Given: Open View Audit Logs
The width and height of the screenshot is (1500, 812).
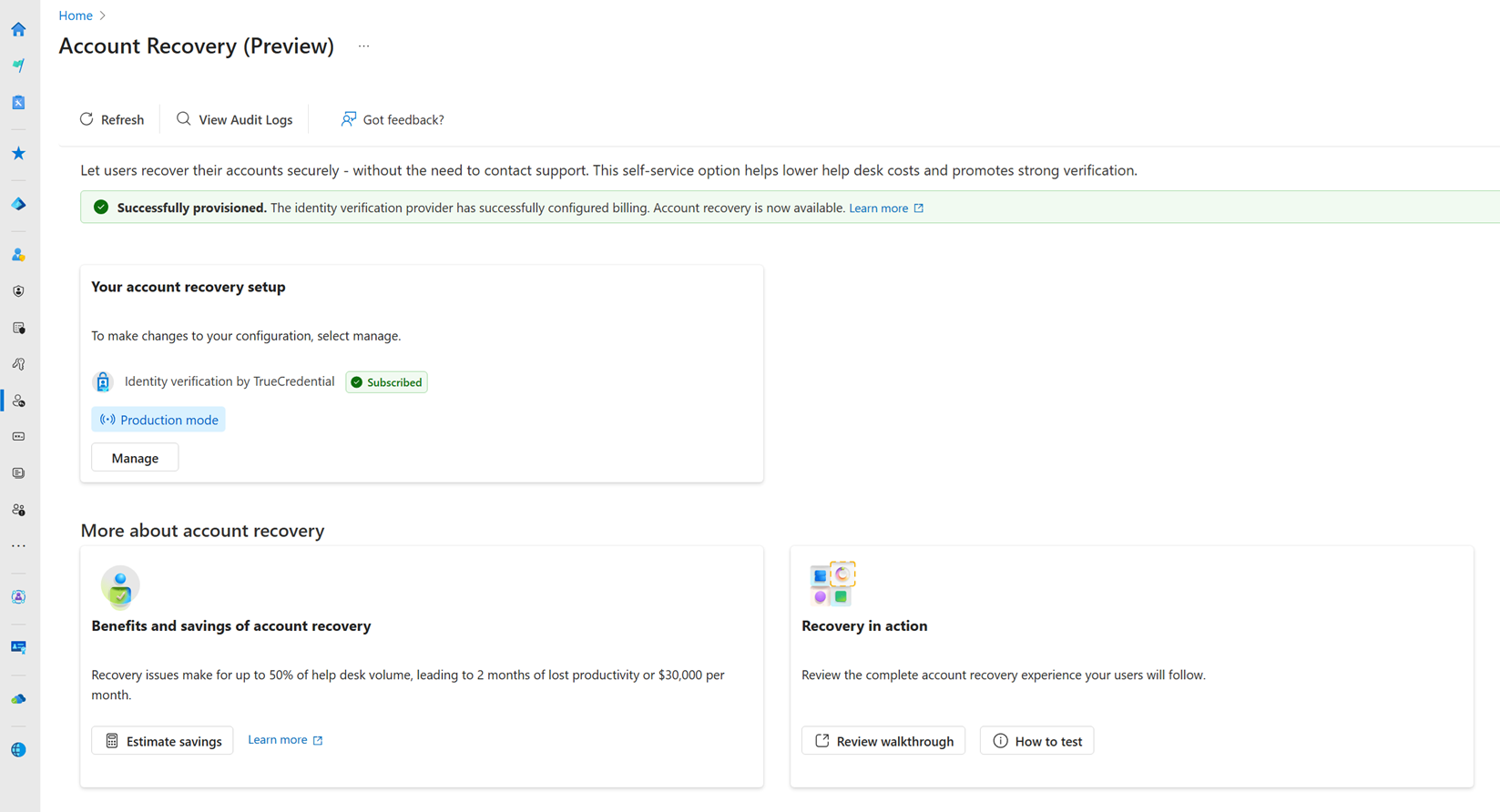Looking at the screenshot, I should pyautogui.click(x=235, y=119).
